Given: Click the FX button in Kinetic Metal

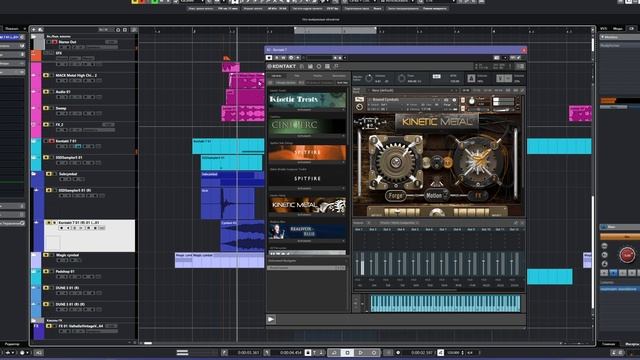Looking at the screenshot, I should coord(478,196).
